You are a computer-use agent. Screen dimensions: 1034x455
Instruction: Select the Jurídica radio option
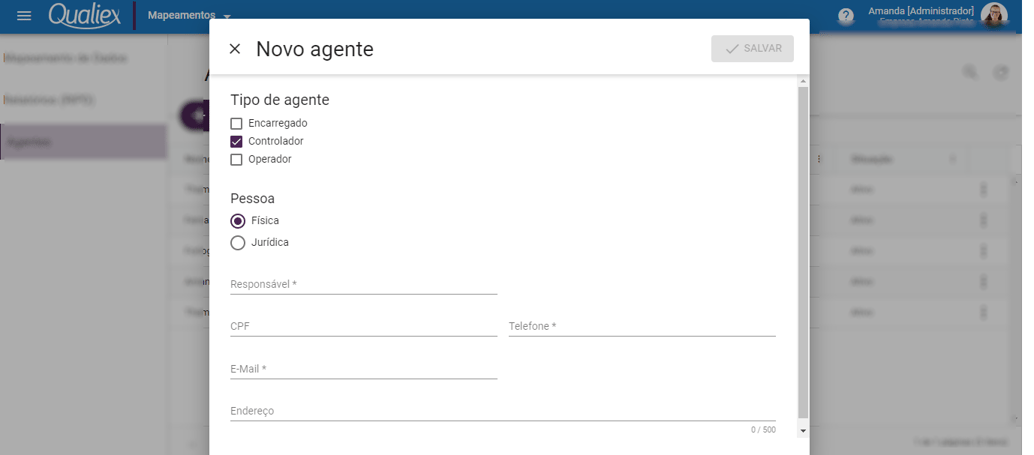pos(237,243)
